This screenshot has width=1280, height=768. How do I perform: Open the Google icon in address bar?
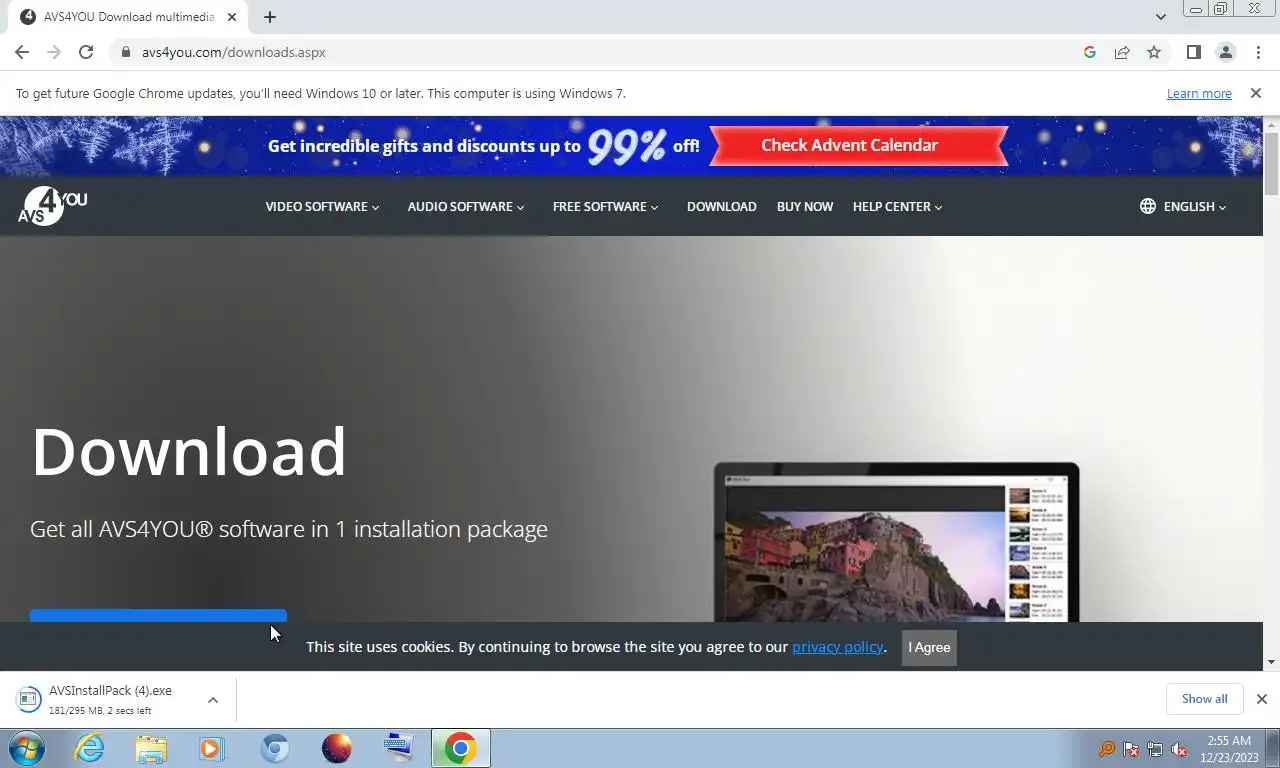1090,52
